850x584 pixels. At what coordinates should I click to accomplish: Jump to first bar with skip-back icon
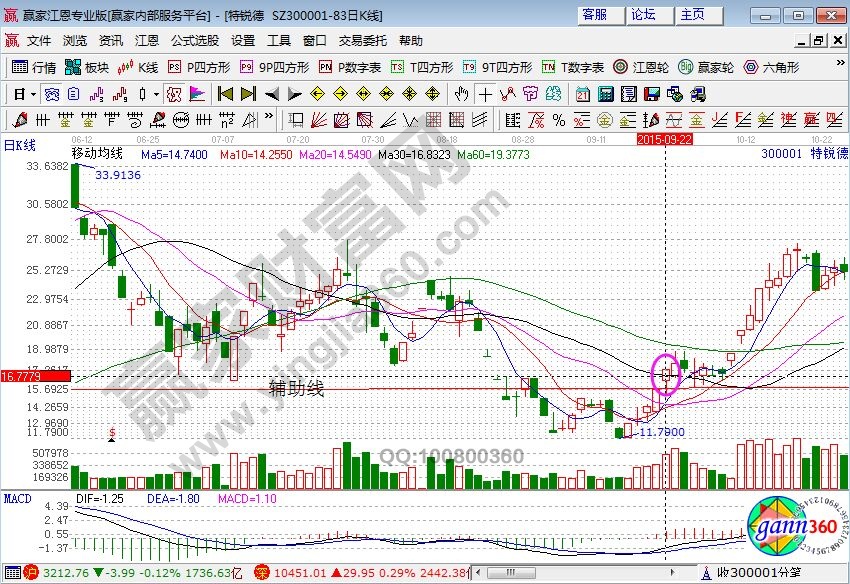point(225,94)
